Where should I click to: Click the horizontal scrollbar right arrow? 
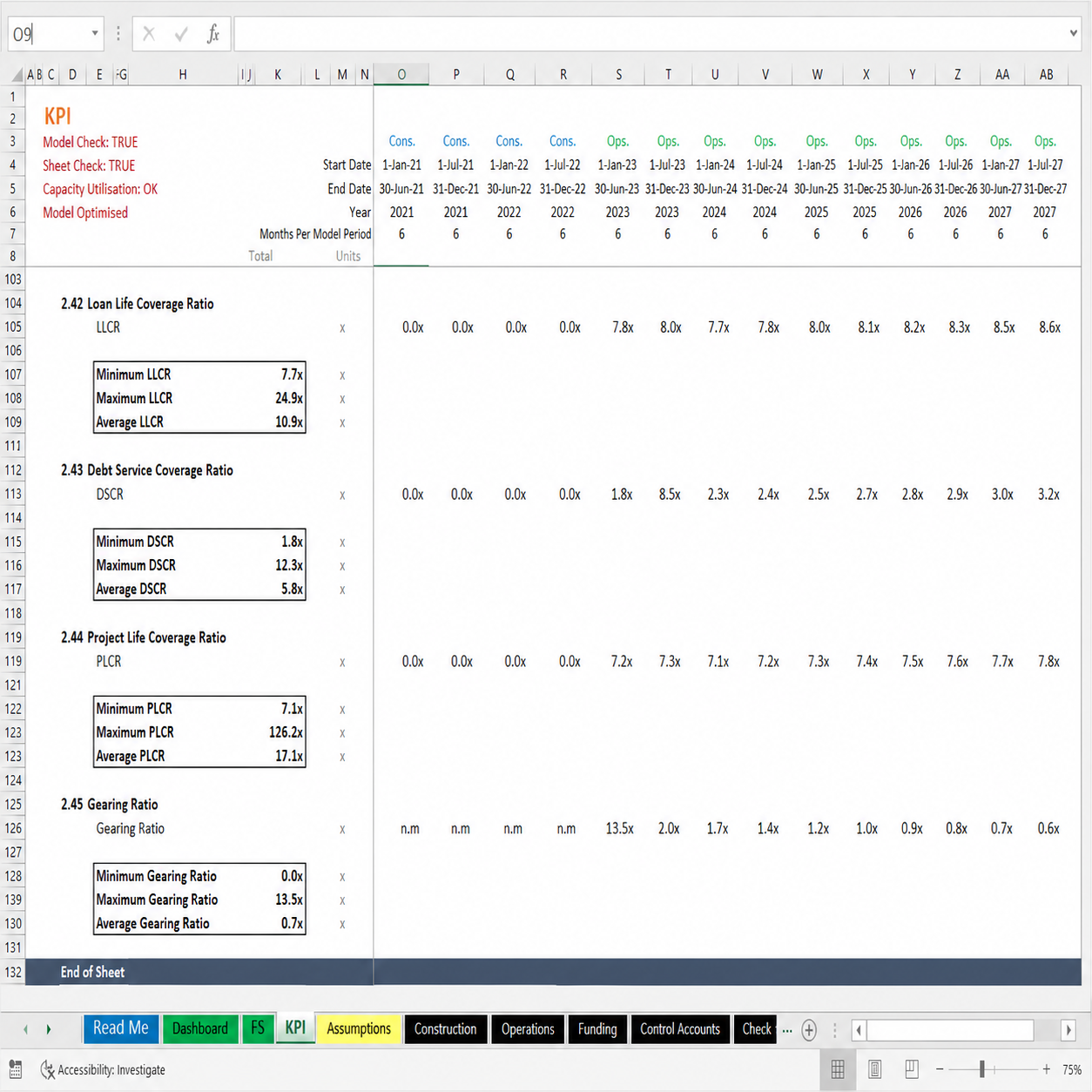(x=1068, y=1030)
